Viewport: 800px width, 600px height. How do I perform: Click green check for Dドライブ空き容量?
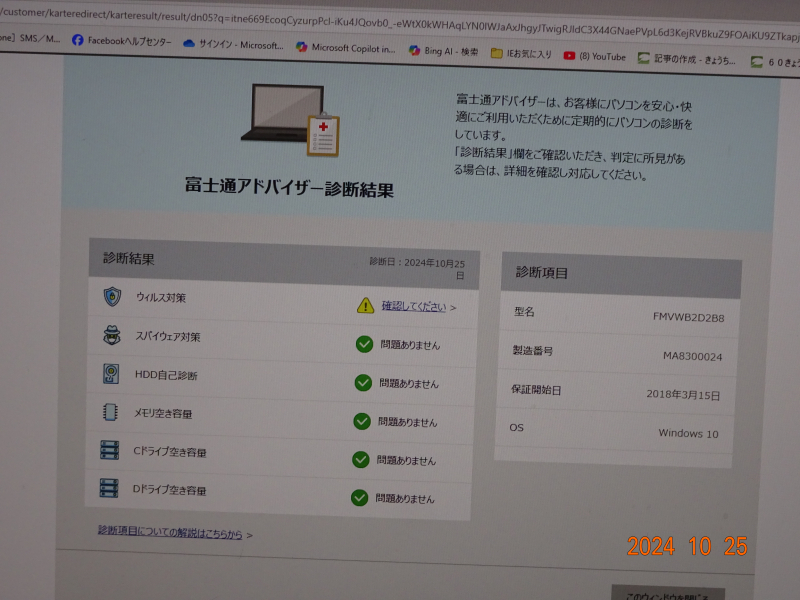coord(360,498)
